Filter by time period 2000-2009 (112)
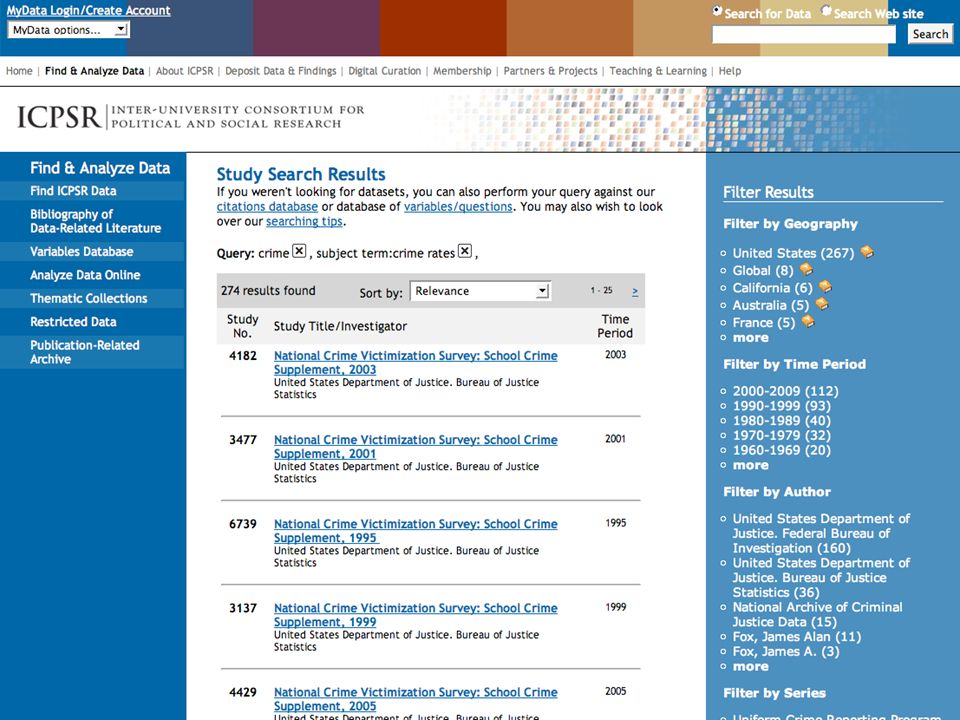Viewport: 960px width, 720px height. (786, 391)
